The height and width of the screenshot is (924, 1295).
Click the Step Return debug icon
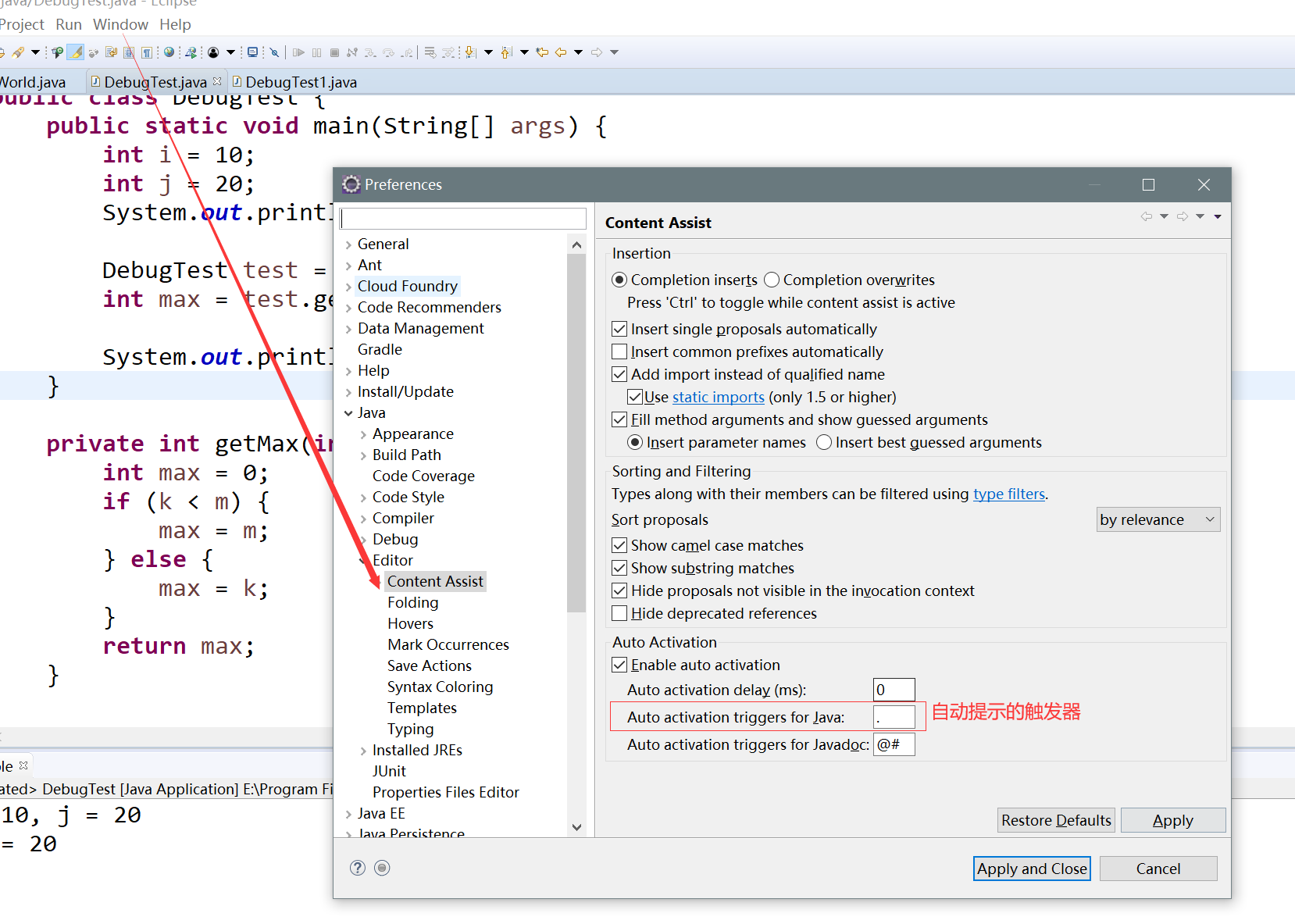(x=407, y=52)
